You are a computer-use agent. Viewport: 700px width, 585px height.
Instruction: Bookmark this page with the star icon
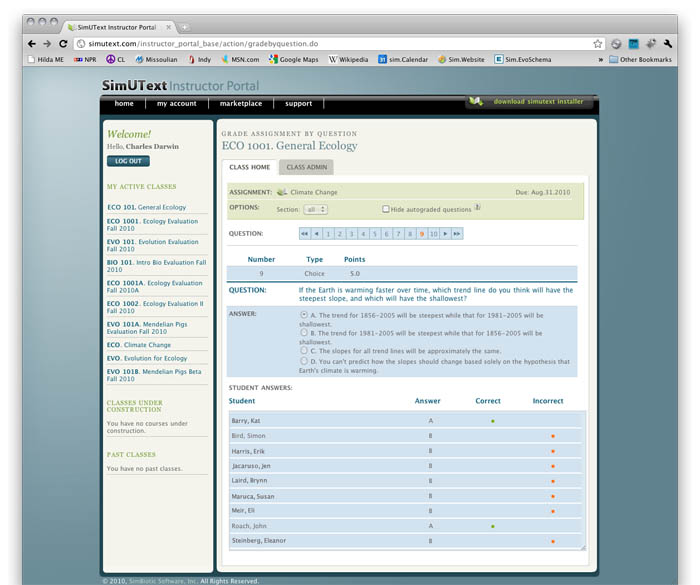597,44
